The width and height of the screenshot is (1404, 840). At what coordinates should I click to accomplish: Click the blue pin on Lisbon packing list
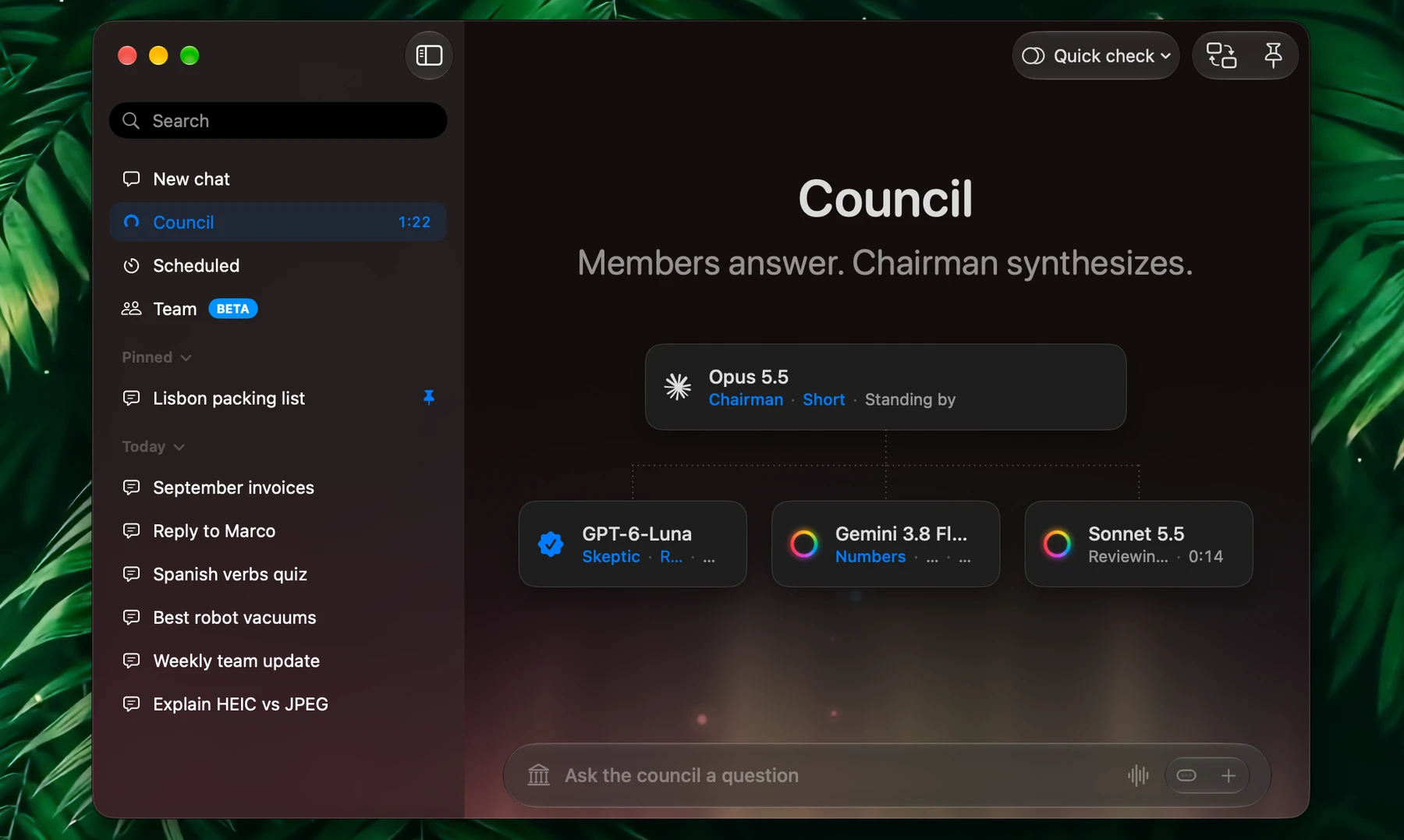428,398
